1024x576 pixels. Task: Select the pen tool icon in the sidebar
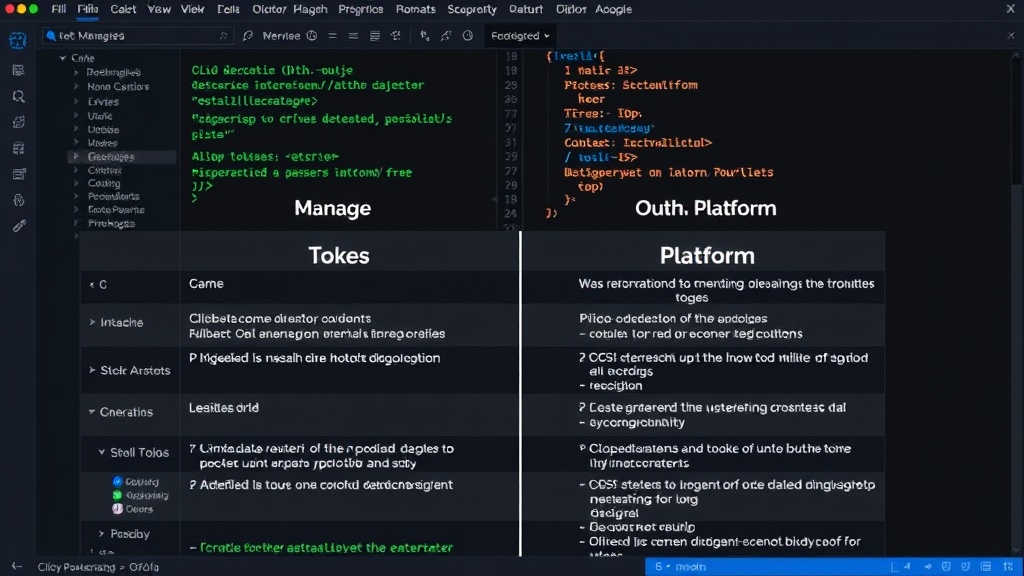pyautogui.click(x=19, y=226)
